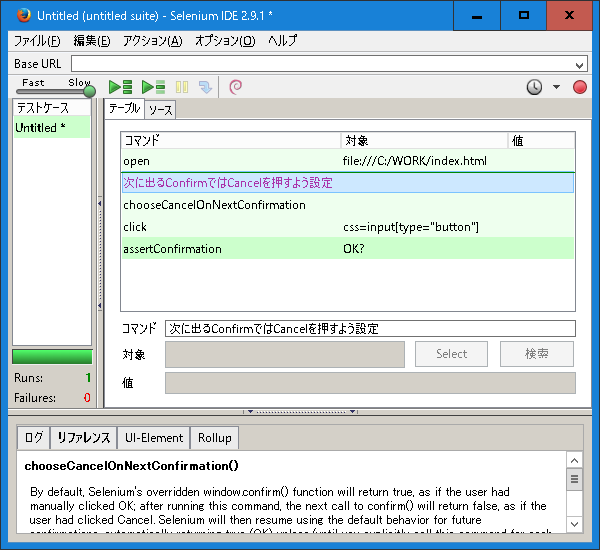The width and height of the screenshot is (600, 550).
Task: Switch to the ログ tab
Action: (x=34, y=437)
